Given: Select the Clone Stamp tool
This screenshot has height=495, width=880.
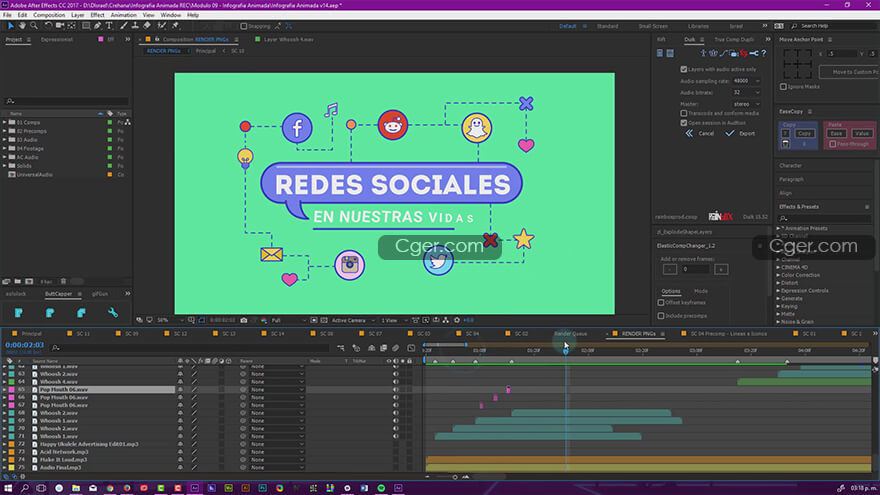Looking at the screenshot, I should (135, 26).
